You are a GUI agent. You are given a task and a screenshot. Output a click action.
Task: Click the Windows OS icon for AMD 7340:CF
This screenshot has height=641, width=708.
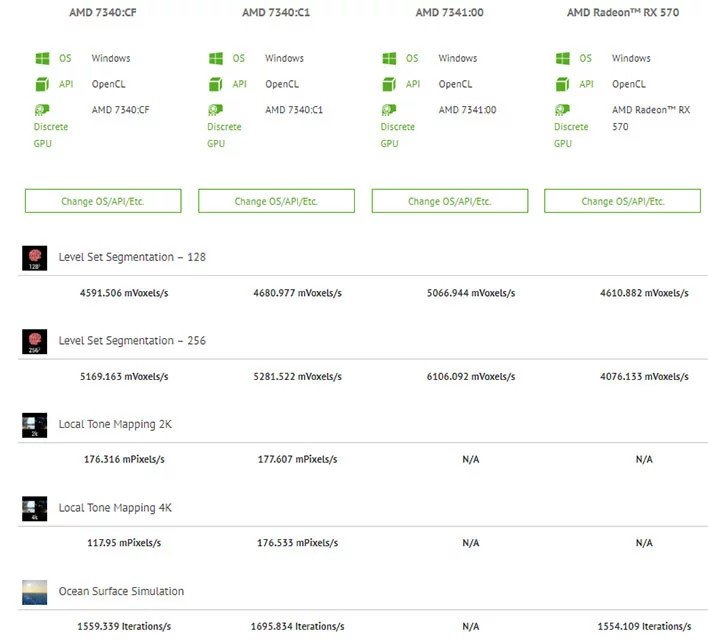[x=41, y=59]
